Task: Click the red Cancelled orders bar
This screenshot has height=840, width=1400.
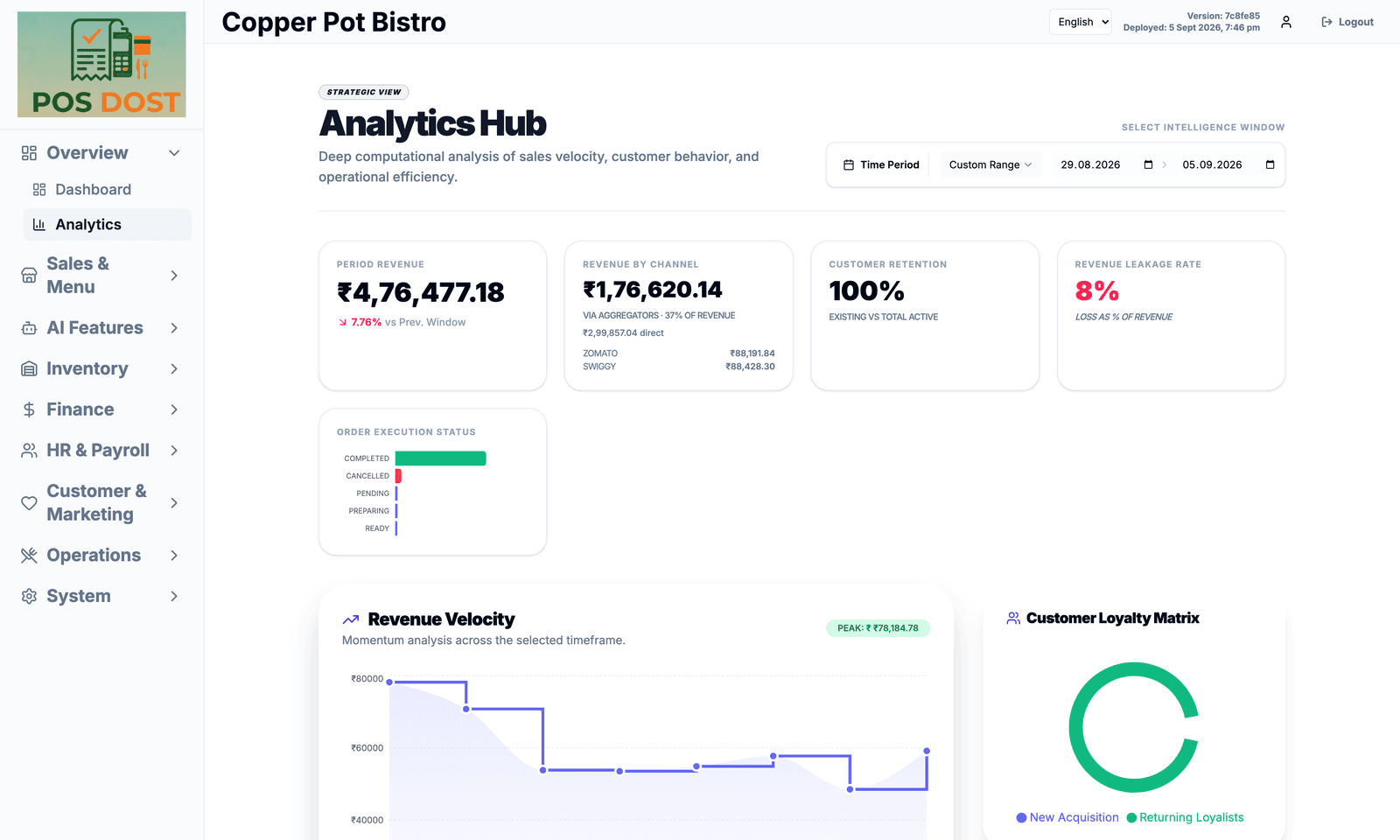Action: coord(398,476)
